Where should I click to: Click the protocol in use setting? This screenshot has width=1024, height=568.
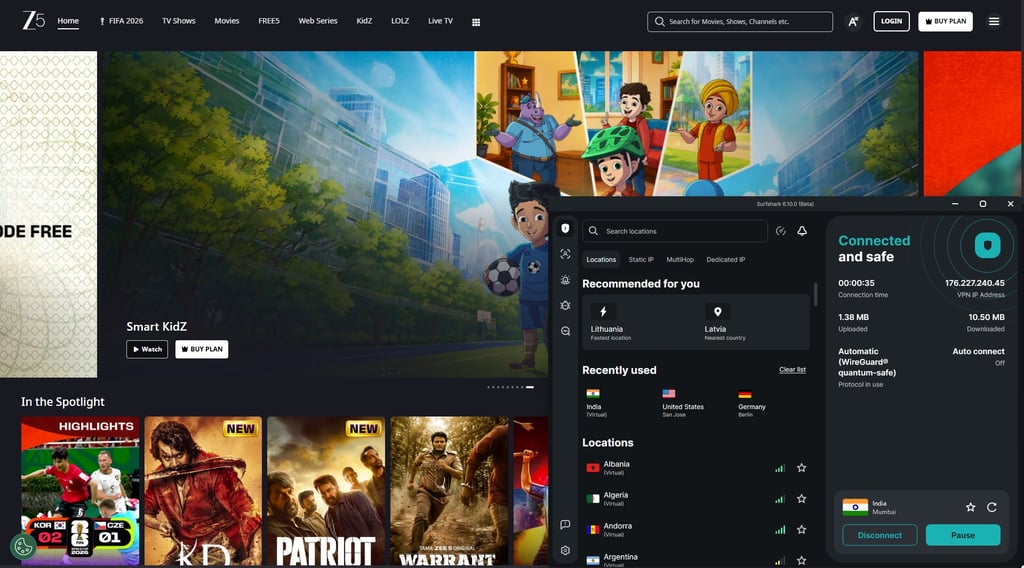(x=867, y=368)
